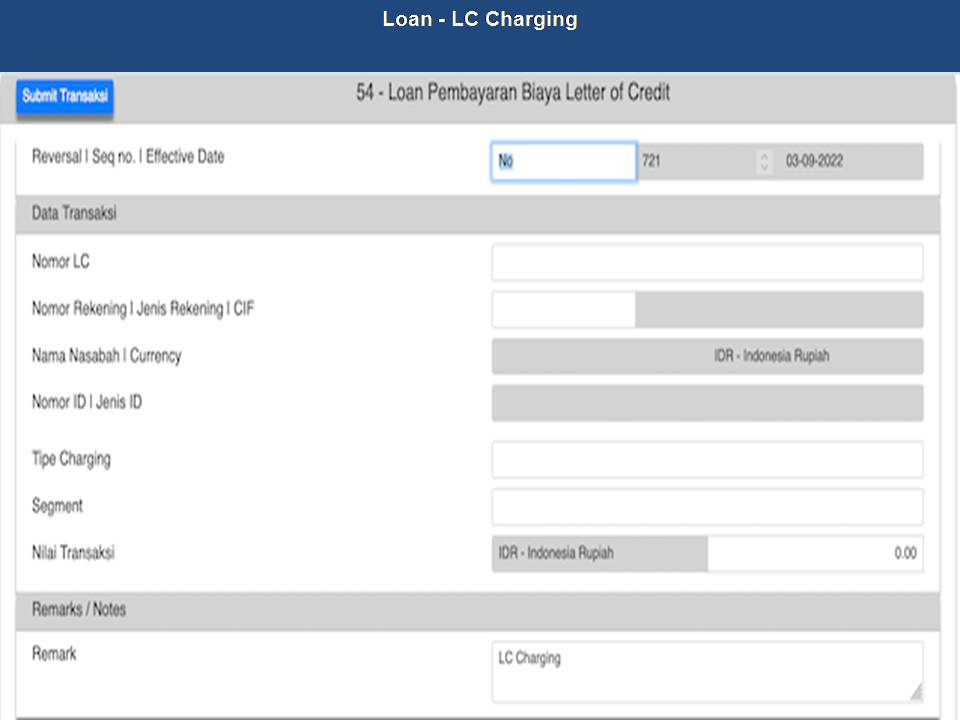This screenshot has width=960, height=720.
Task: Click the Loan - LC Charging page title
Action: click(x=480, y=19)
